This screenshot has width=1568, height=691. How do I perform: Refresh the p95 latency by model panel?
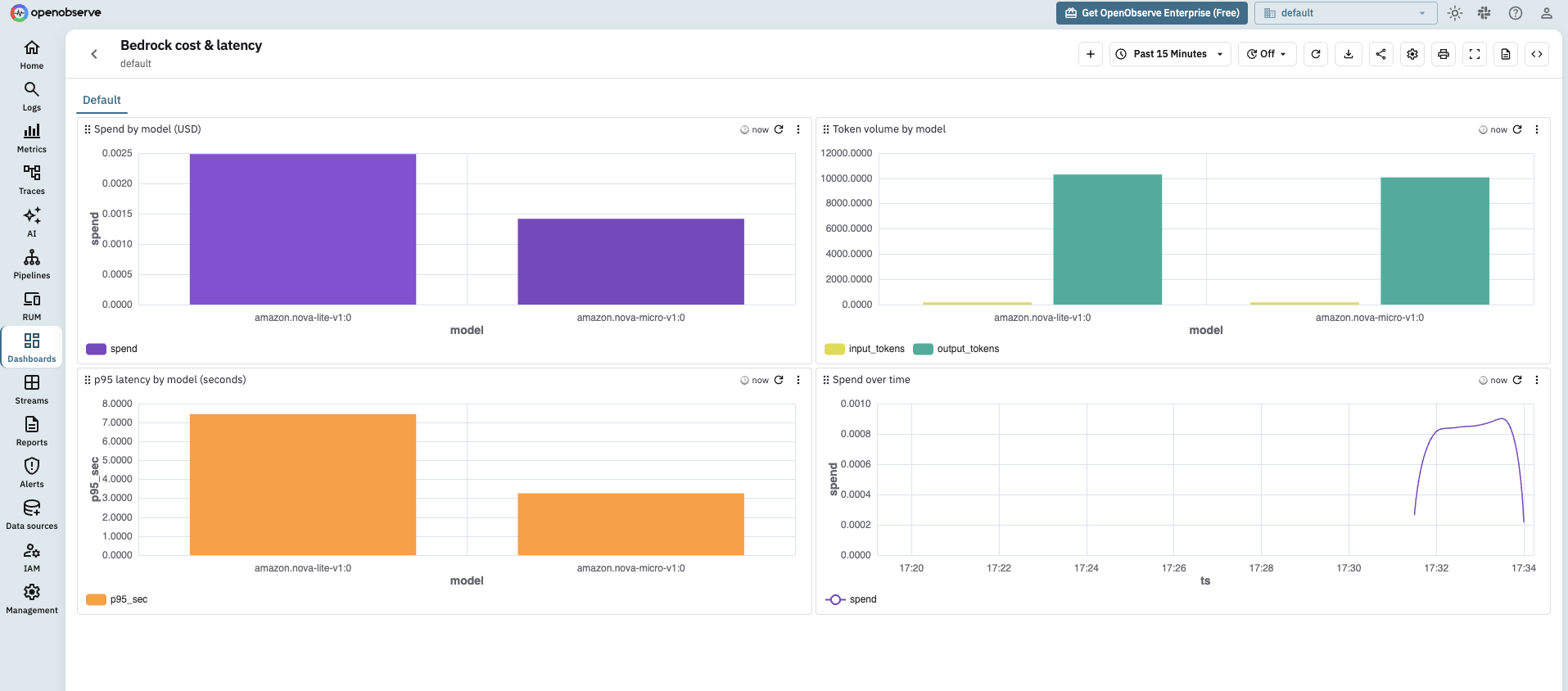click(779, 380)
